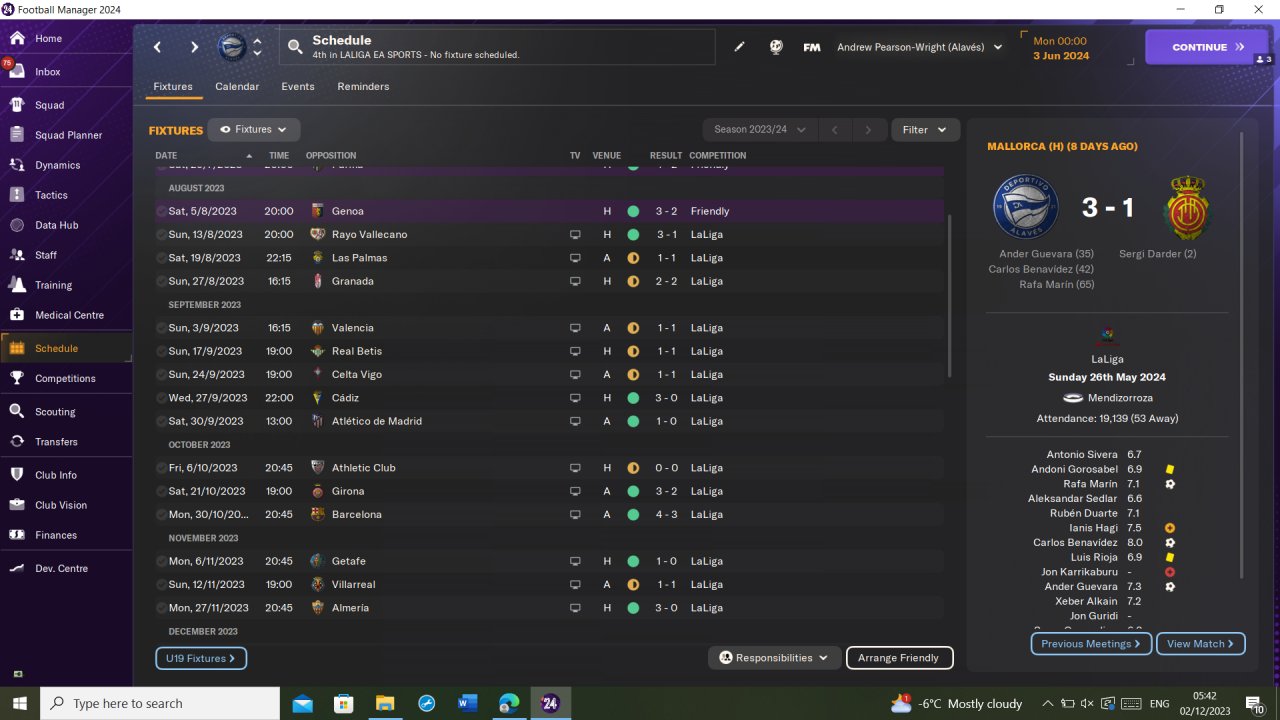Toggle the Granada fixture checkmark
1280x720 pixels.
tap(162, 281)
